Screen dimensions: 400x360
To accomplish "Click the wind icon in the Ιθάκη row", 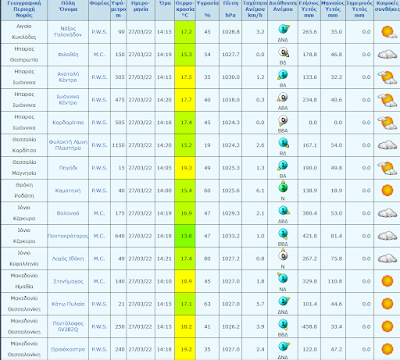I will click(283, 256).
